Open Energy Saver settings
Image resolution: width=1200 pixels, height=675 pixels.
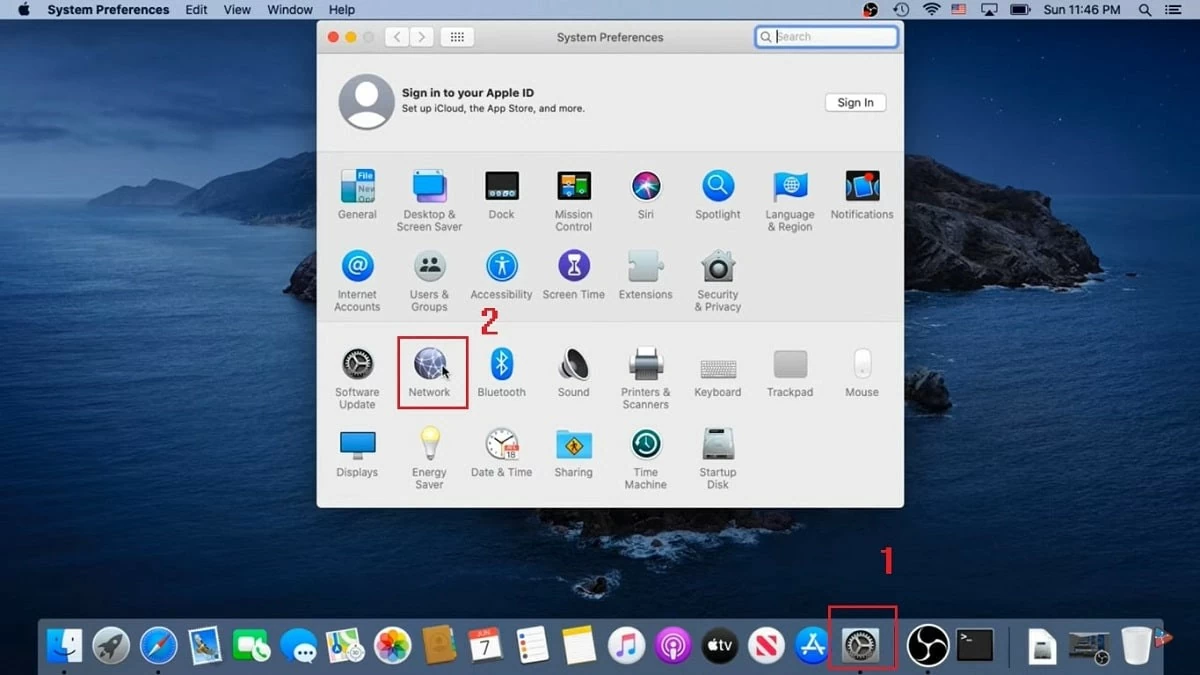point(429,445)
